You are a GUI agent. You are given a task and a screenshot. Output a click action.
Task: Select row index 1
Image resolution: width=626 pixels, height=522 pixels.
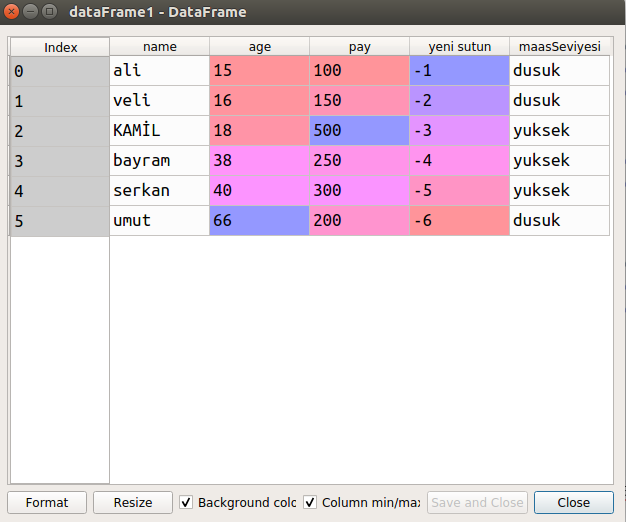tap(60, 101)
